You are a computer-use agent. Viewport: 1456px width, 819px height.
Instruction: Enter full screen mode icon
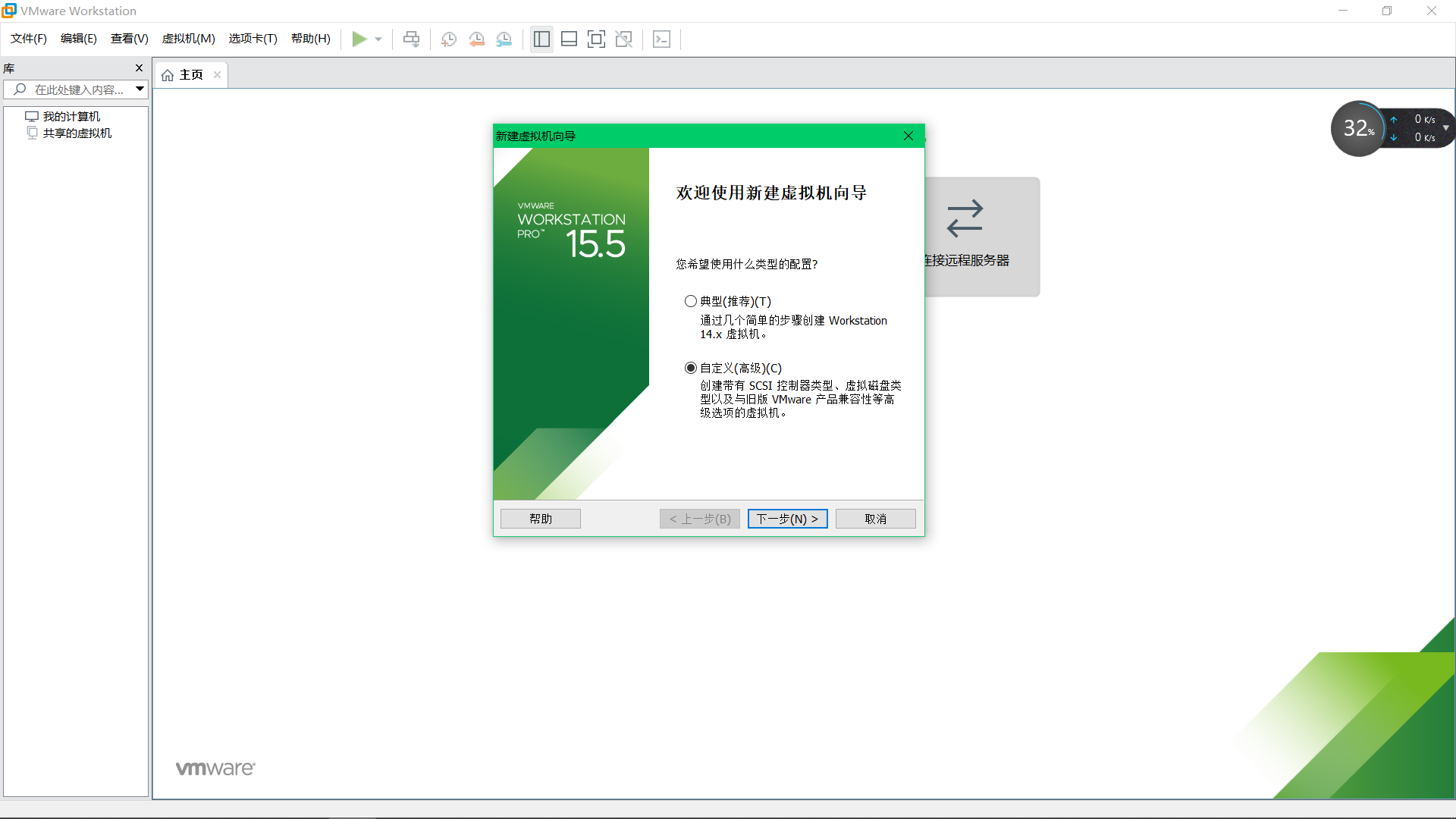(x=596, y=39)
